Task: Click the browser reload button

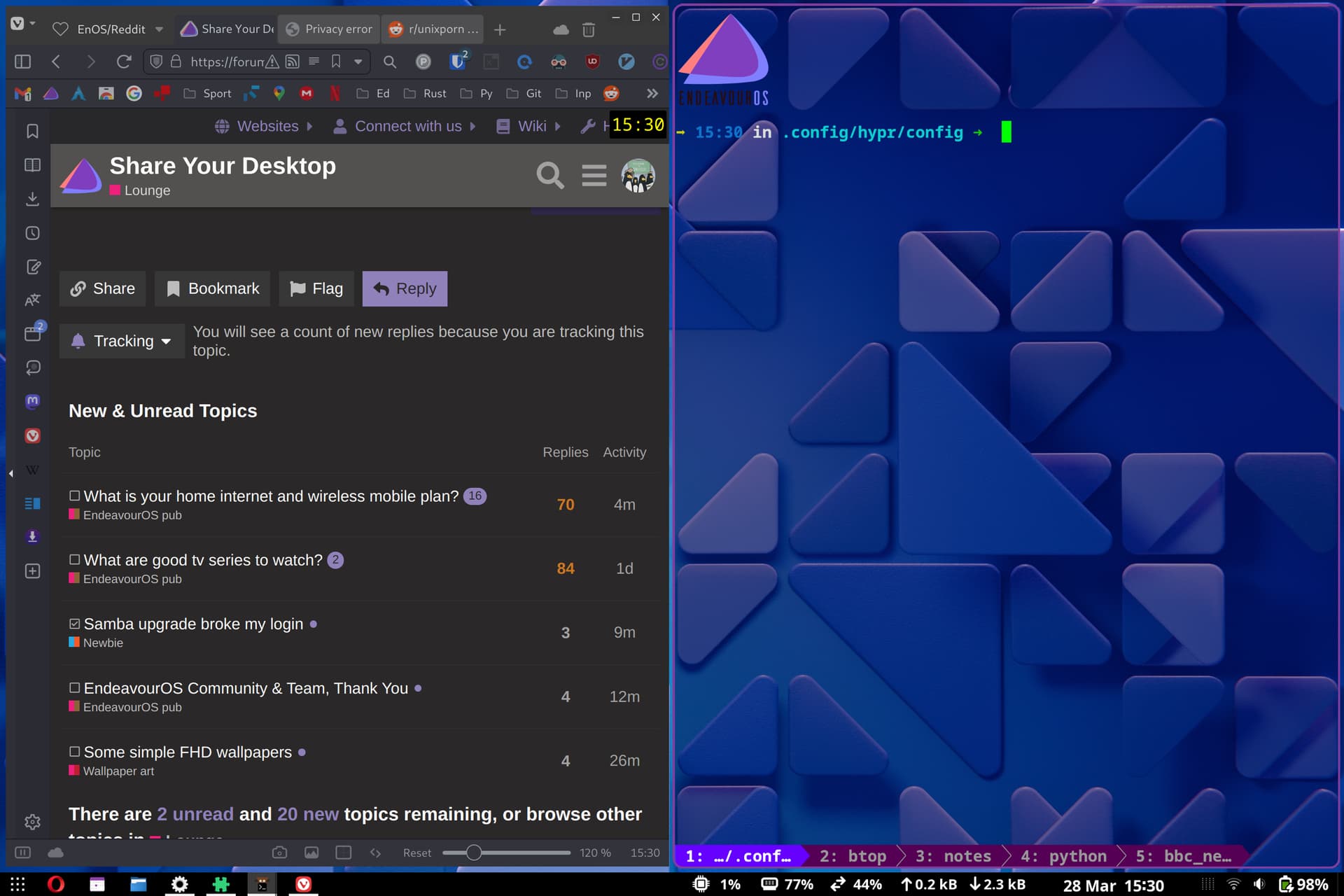Action: tap(124, 62)
